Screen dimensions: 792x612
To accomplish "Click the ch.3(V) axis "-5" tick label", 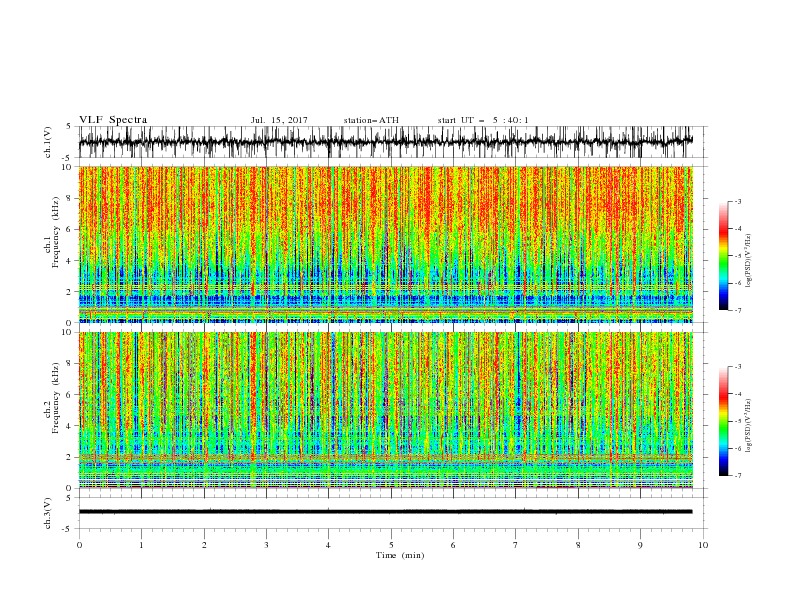I will coord(68,529).
